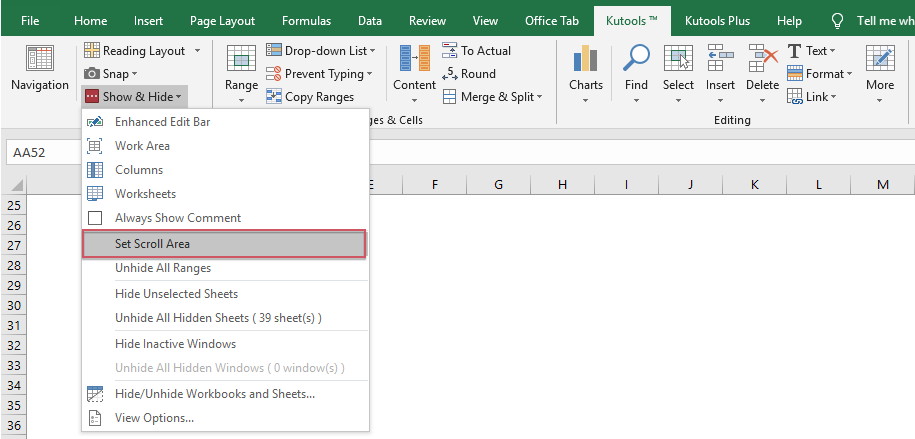Viewport: 915px width, 439px height.
Task: Toggle the Always Show Comment checkbox
Action: (96, 218)
